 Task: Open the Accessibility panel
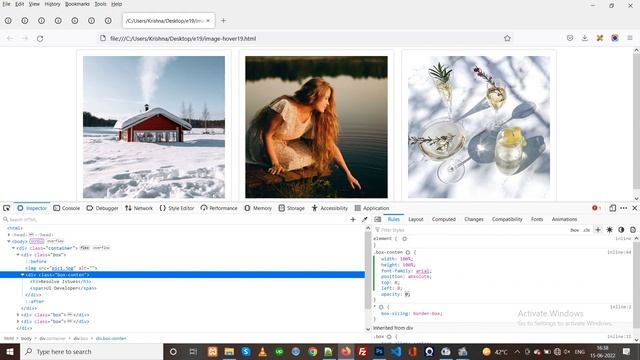330,208
